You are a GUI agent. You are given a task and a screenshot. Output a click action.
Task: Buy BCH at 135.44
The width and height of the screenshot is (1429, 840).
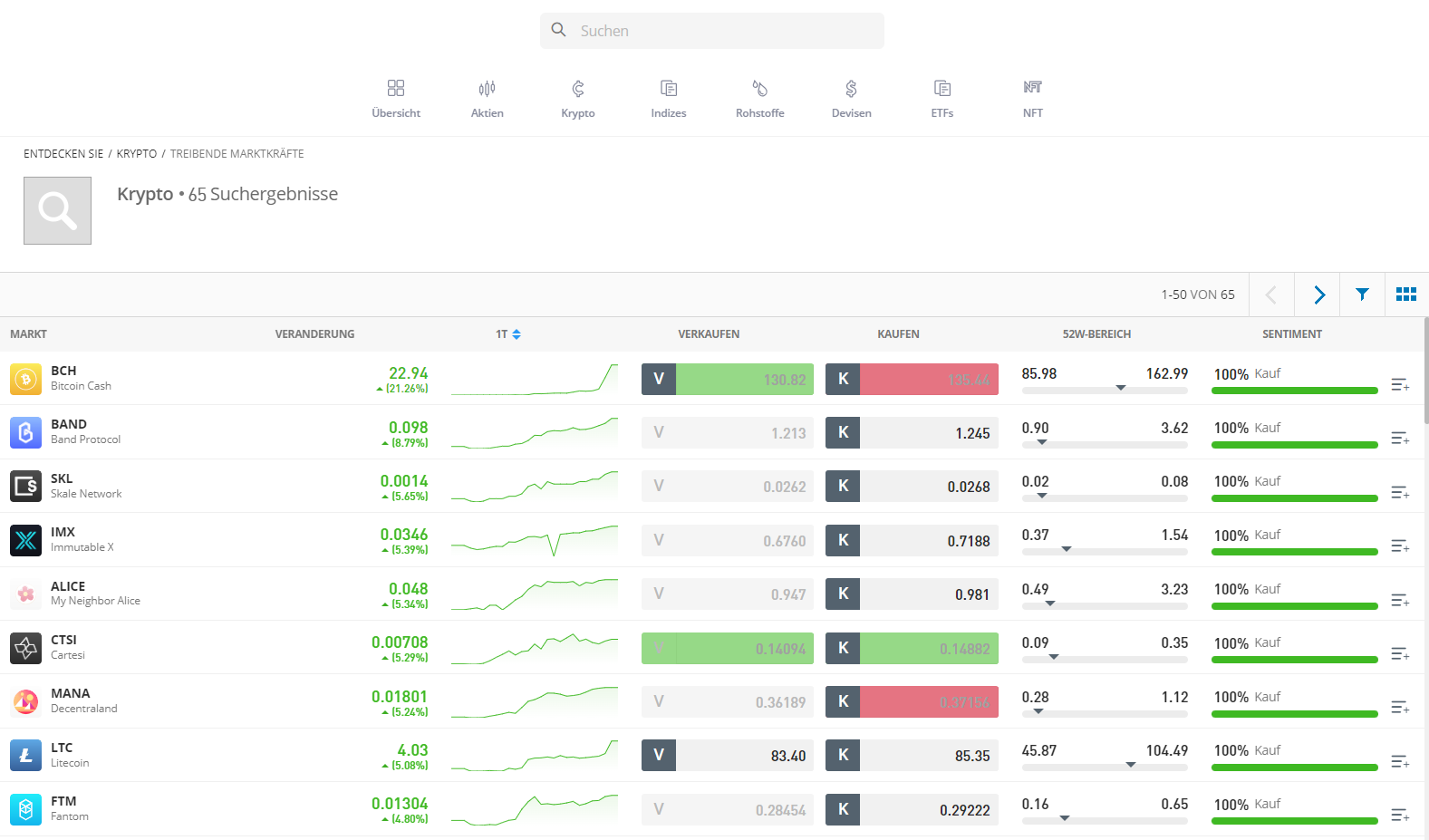point(912,379)
